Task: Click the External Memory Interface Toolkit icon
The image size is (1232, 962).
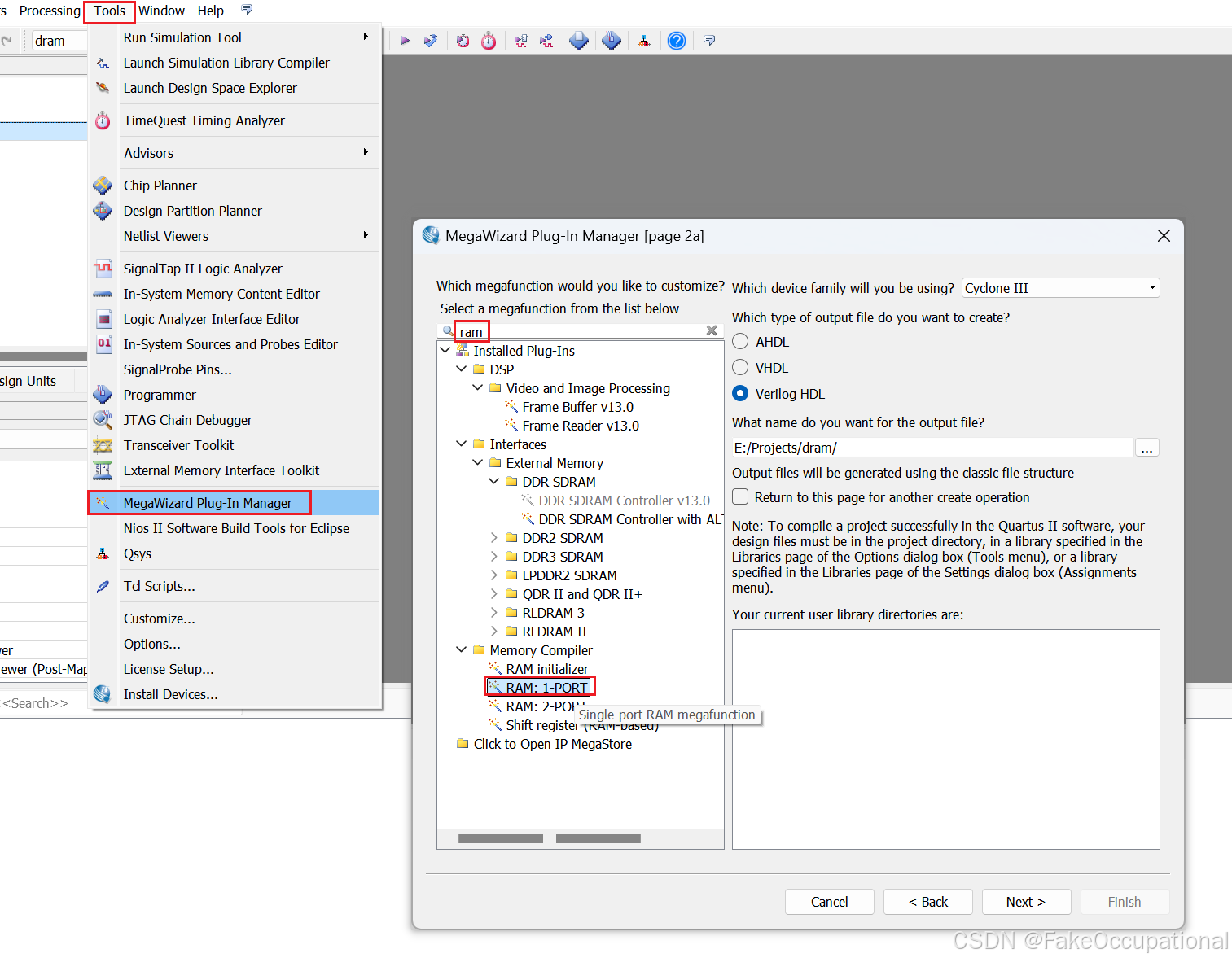Action: point(103,470)
